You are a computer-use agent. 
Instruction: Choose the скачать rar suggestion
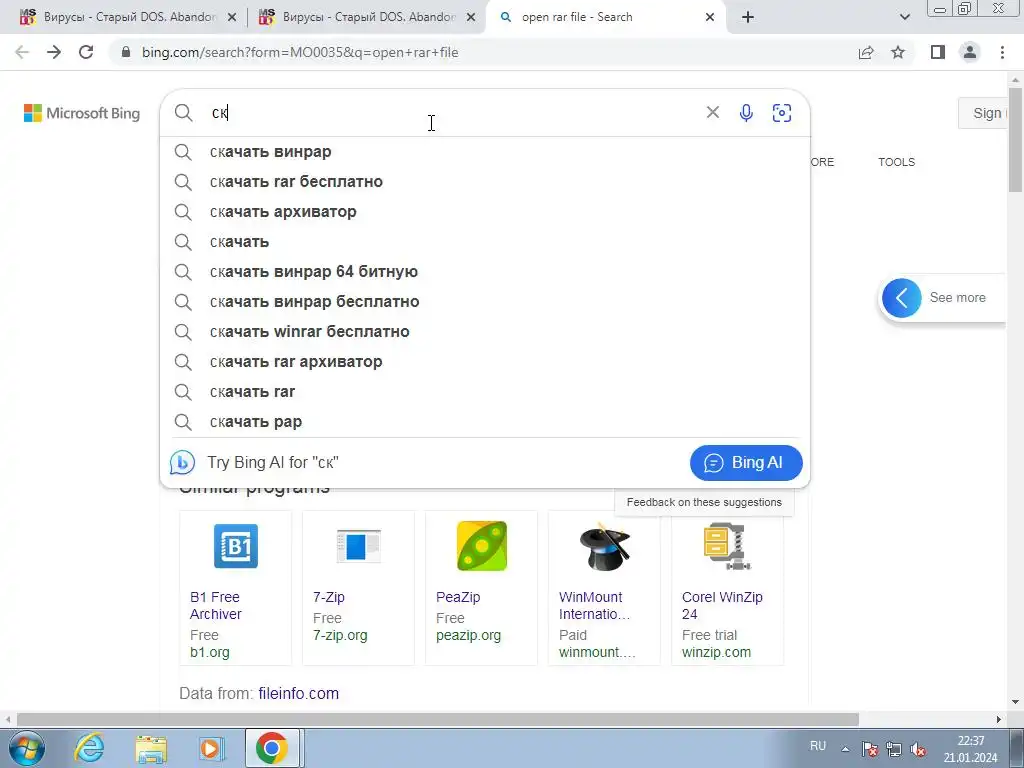point(485,392)
